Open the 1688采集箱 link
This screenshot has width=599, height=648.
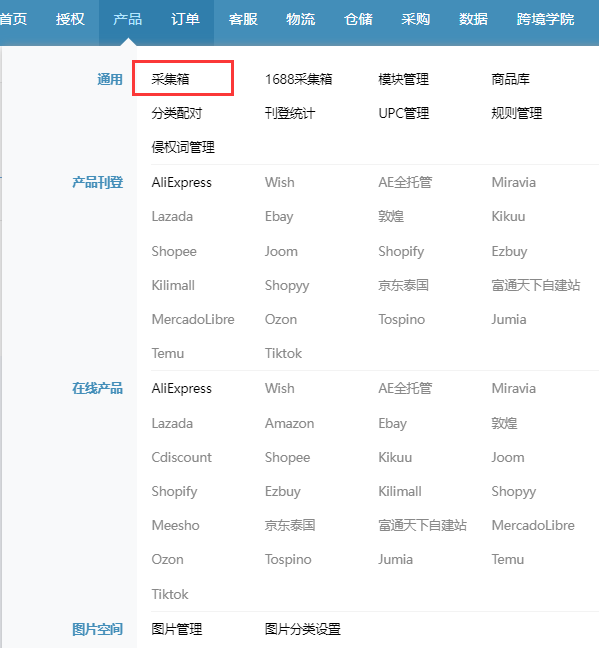[x=298, y=79]
